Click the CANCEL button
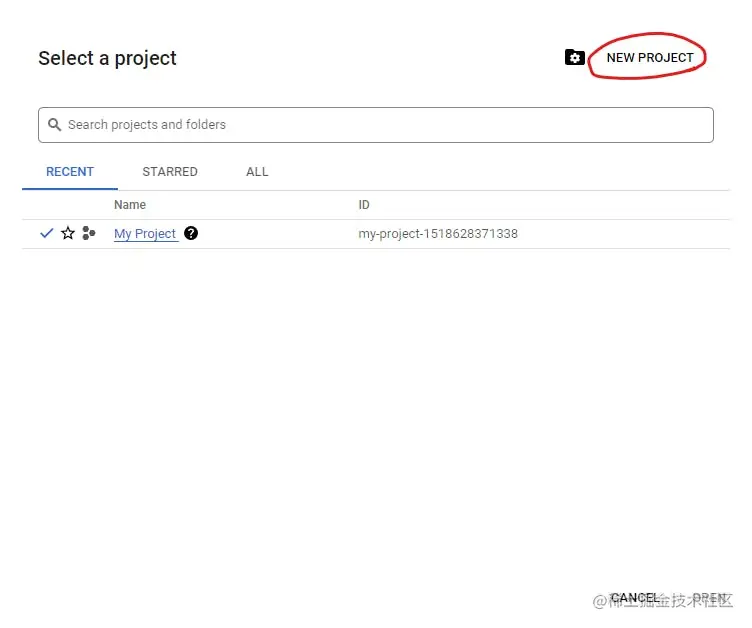Screen dimensions: 752x628 click(635, 598)
